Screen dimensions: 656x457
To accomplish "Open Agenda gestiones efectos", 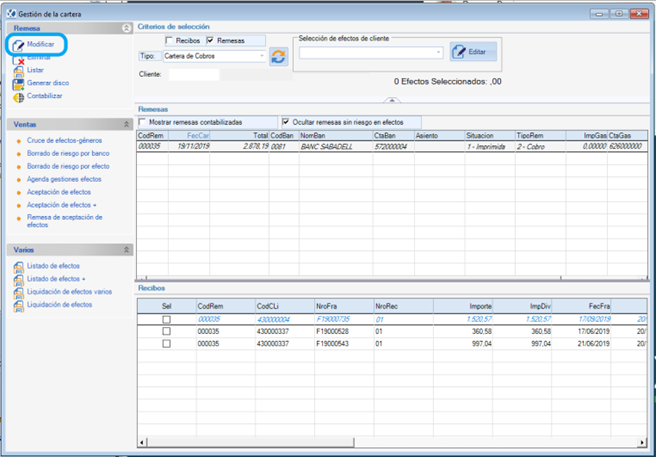I will click(x=64, y=179).
